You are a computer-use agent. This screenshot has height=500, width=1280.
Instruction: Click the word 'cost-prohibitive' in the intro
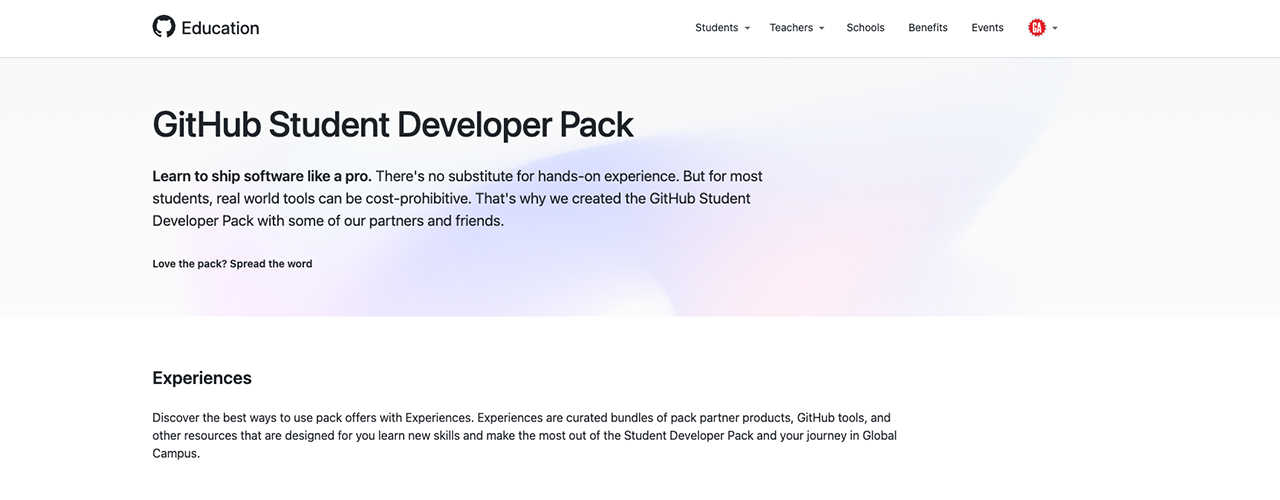point(418,198)
